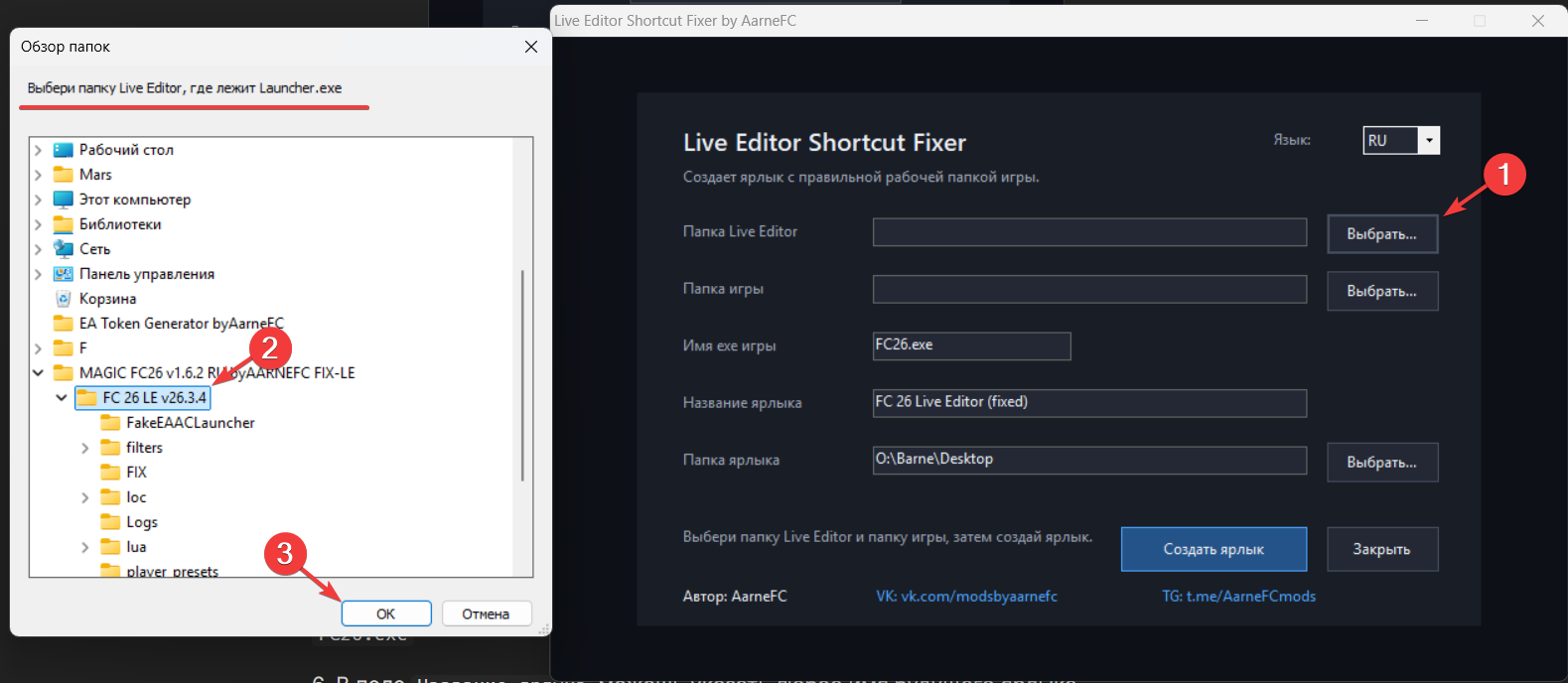
Task: Click the Название ярлыка field
Action: pyautogui.click(x=1089, y=403)
